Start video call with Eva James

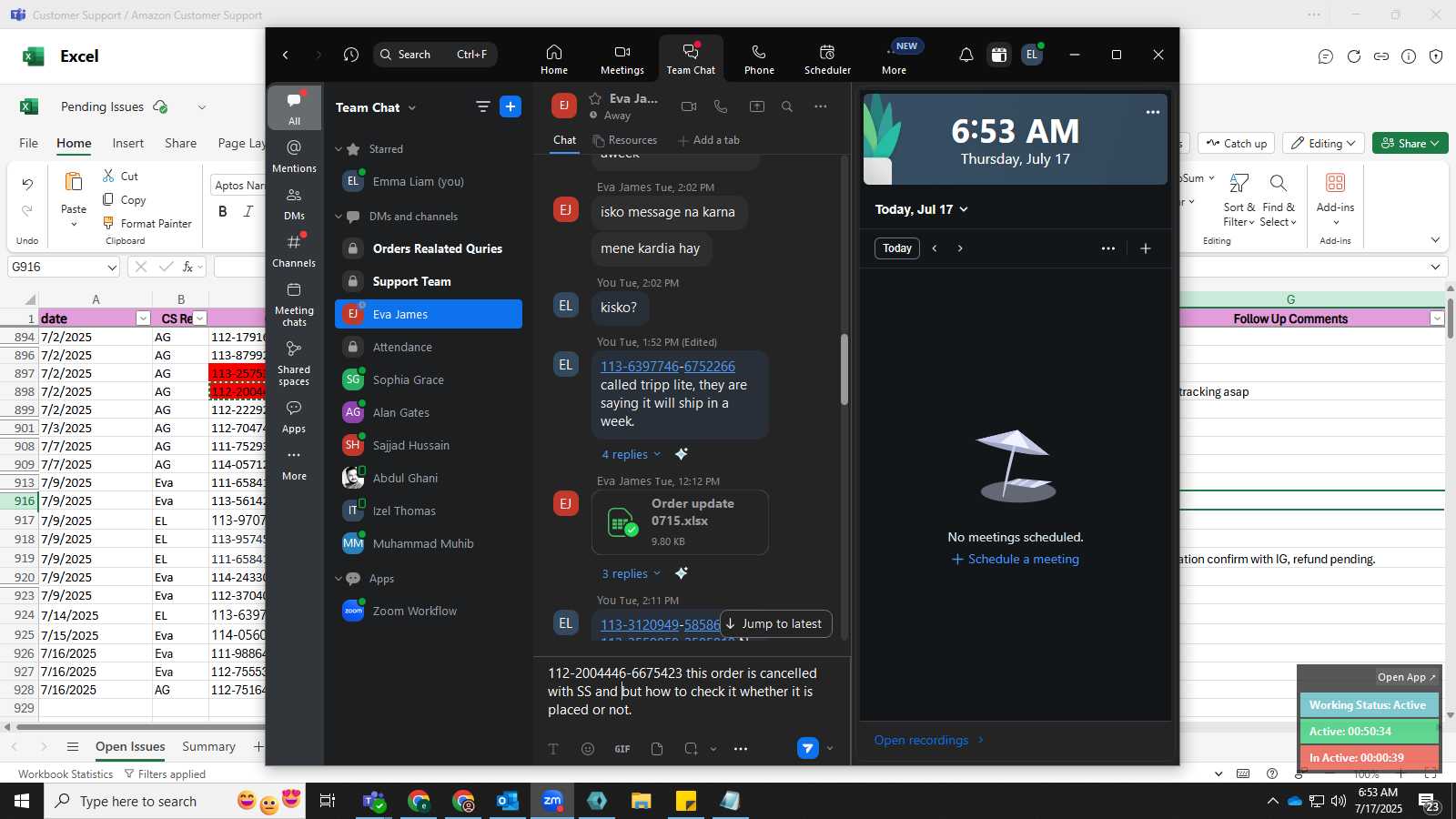pyautogui.click(x=689, y=106)
